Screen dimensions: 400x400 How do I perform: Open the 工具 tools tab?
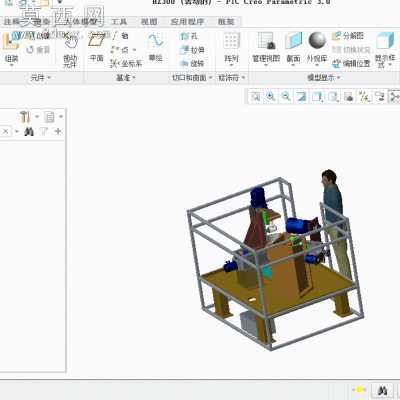[119, 22]
